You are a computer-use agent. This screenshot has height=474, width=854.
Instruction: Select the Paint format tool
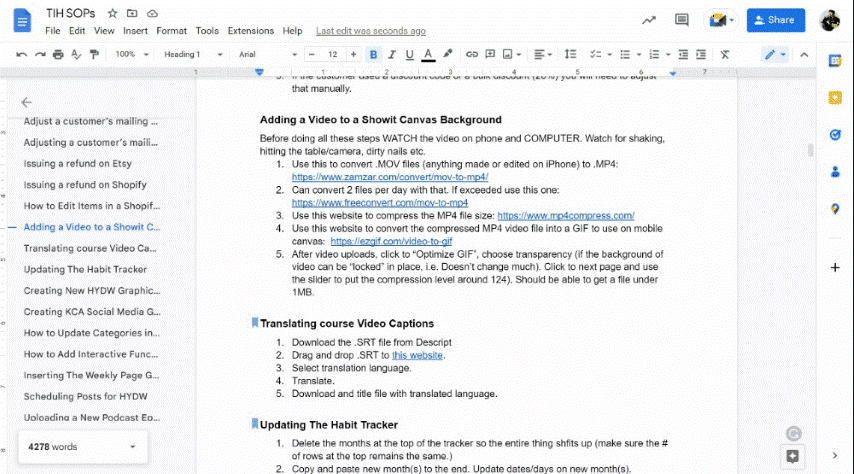pyautogui.click(x=91, y=54)
